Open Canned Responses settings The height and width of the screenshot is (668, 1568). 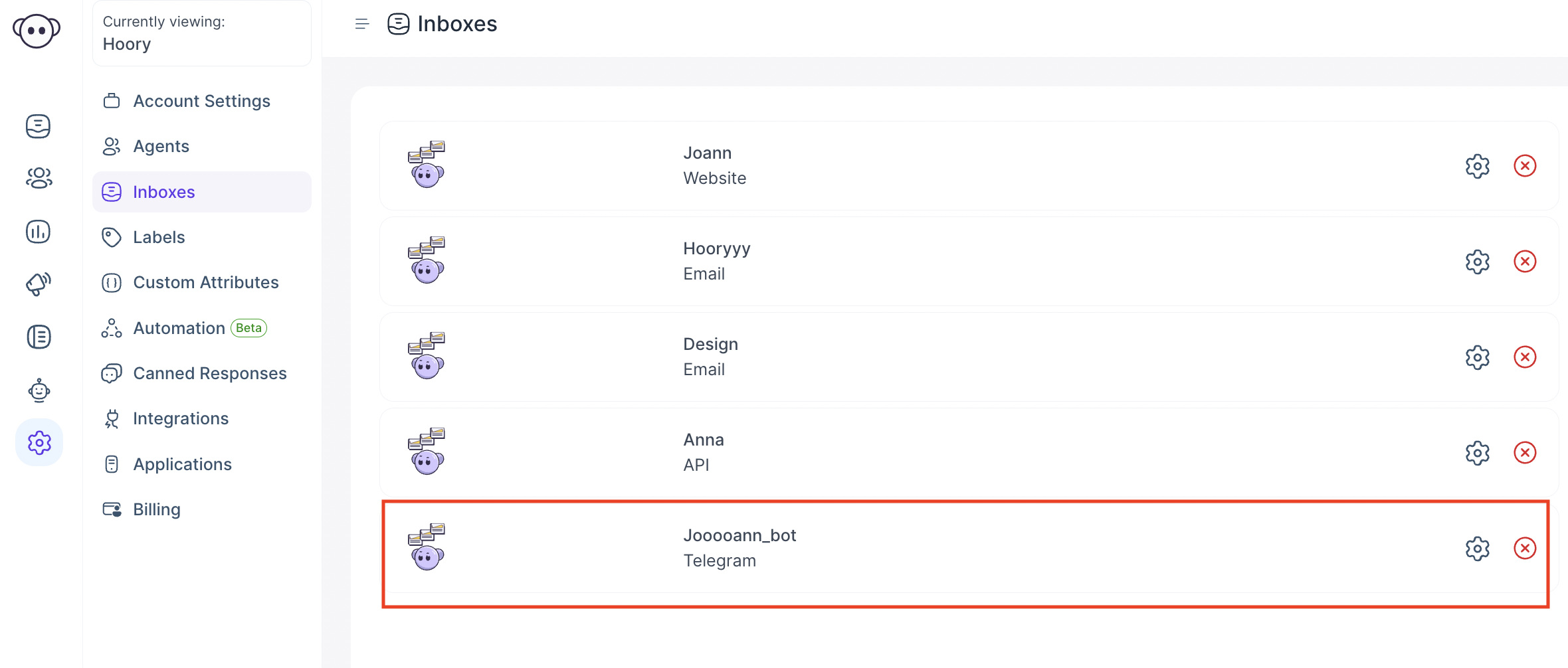point(202,373)
